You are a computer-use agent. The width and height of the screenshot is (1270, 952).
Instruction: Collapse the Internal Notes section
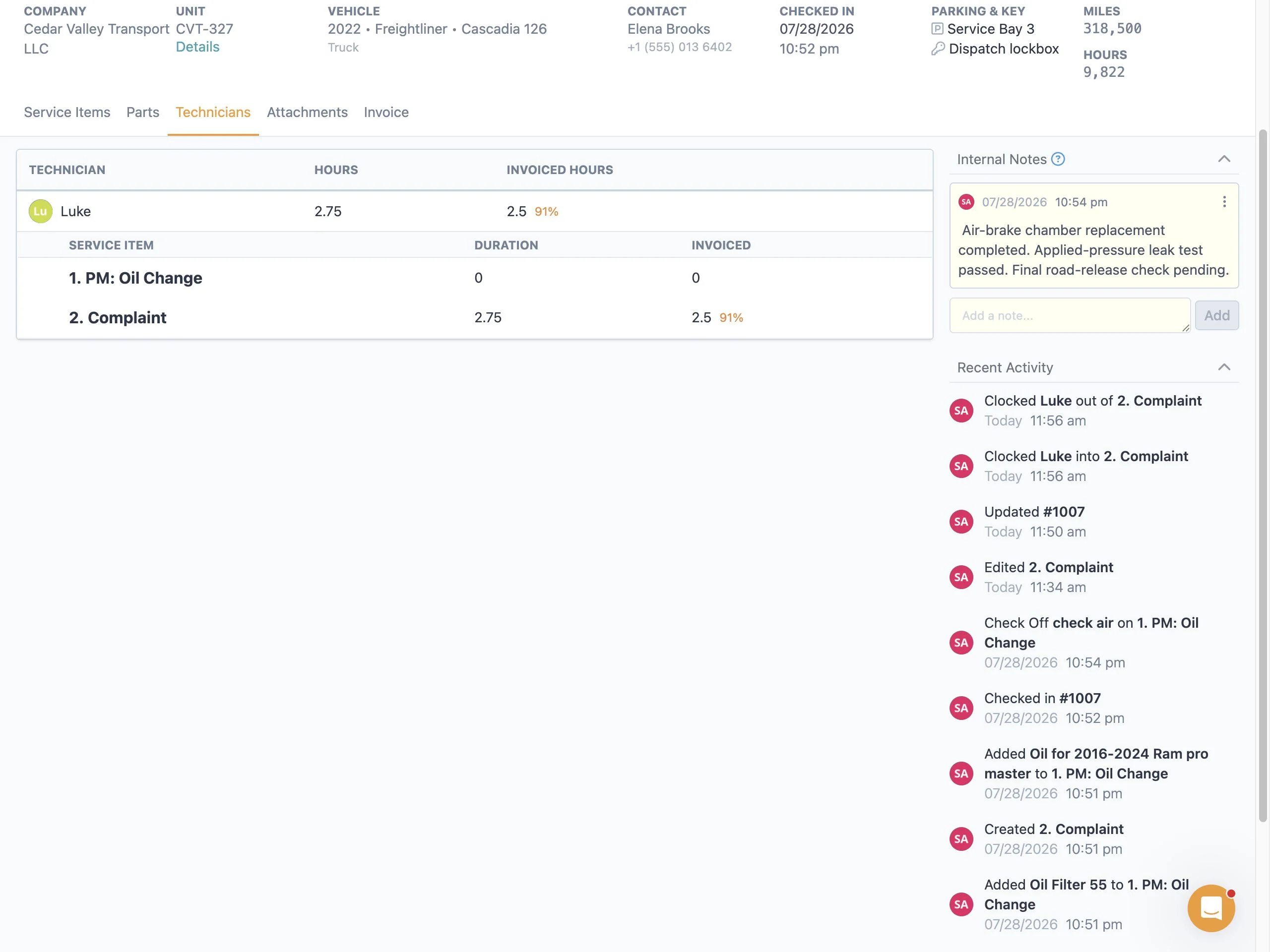coord(1223,159)
